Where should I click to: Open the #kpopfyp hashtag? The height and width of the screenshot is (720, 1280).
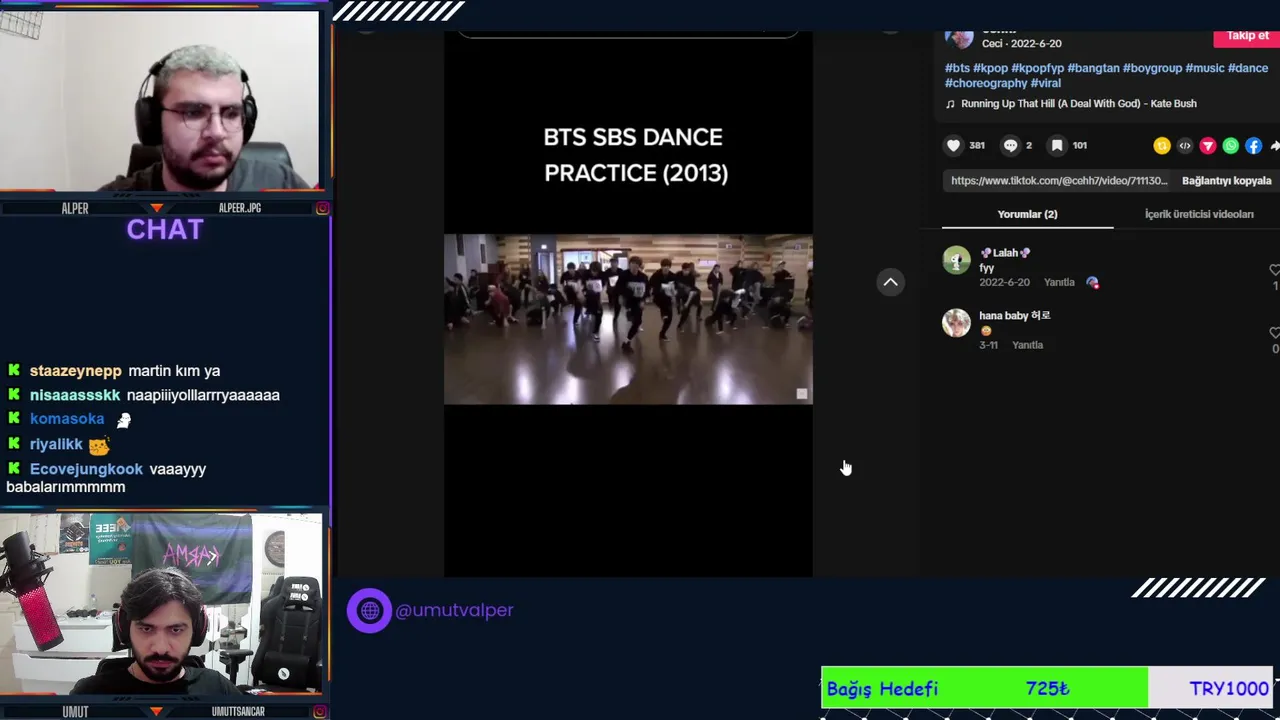click(x=1037, y=68)
